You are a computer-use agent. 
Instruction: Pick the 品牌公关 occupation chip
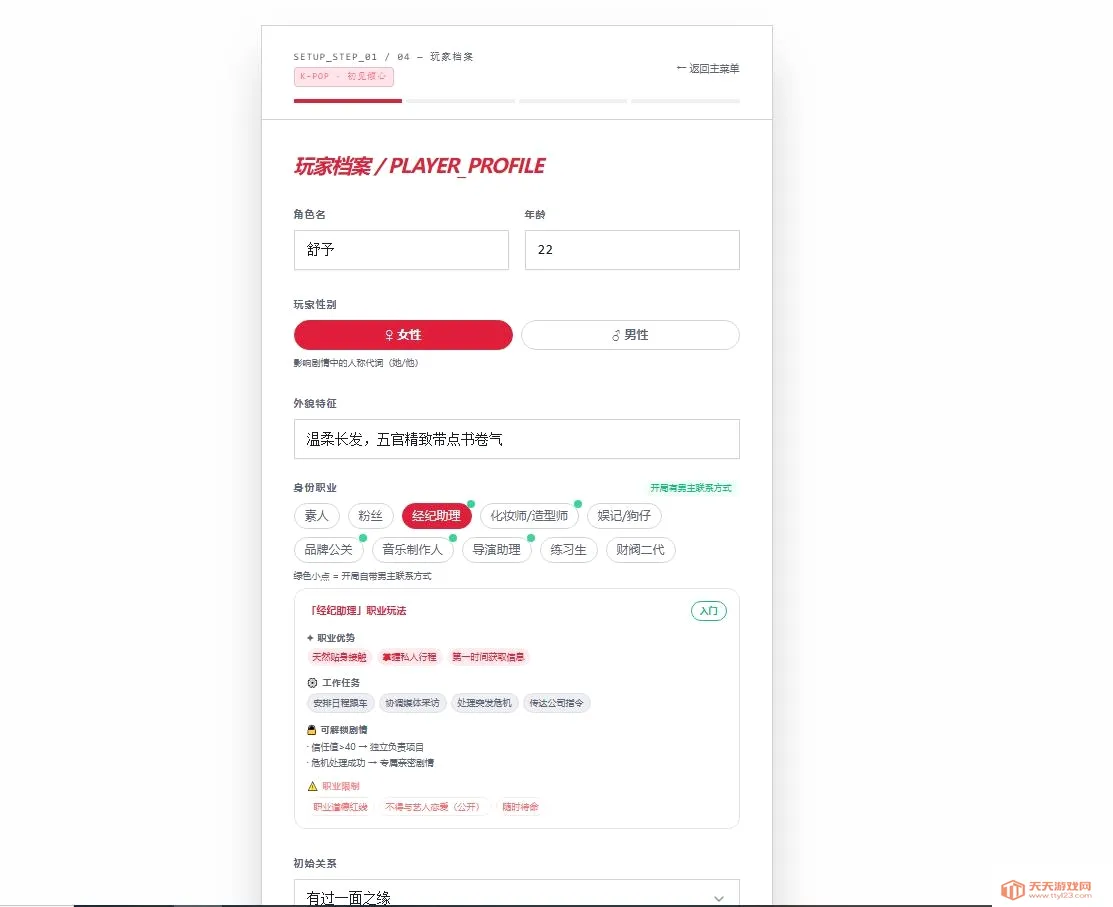[329, 550]
